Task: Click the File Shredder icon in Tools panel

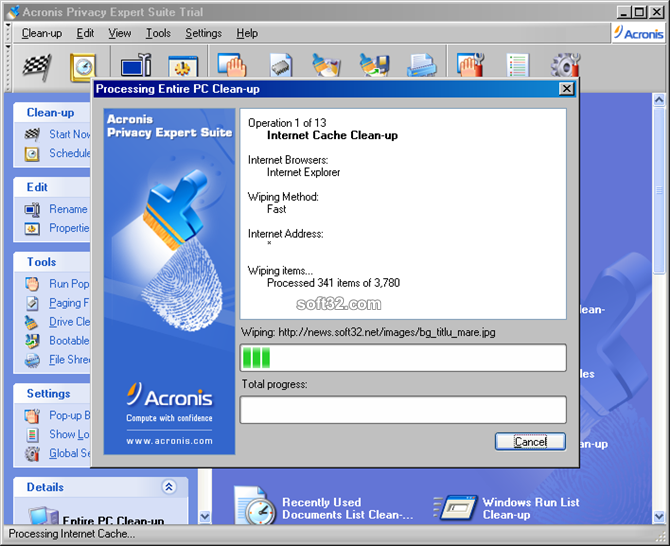Action: click(x=32, y=360)
